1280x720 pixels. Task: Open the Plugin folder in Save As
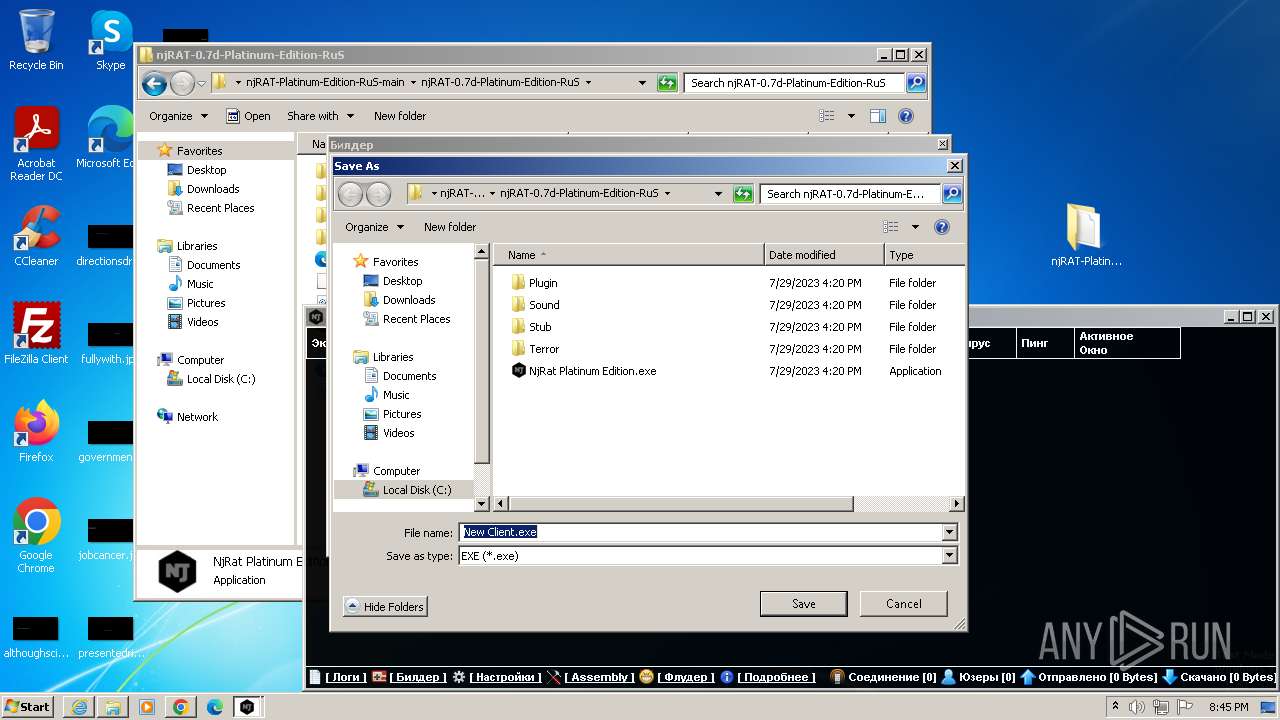pyautogui.click(x=543, y=283)
